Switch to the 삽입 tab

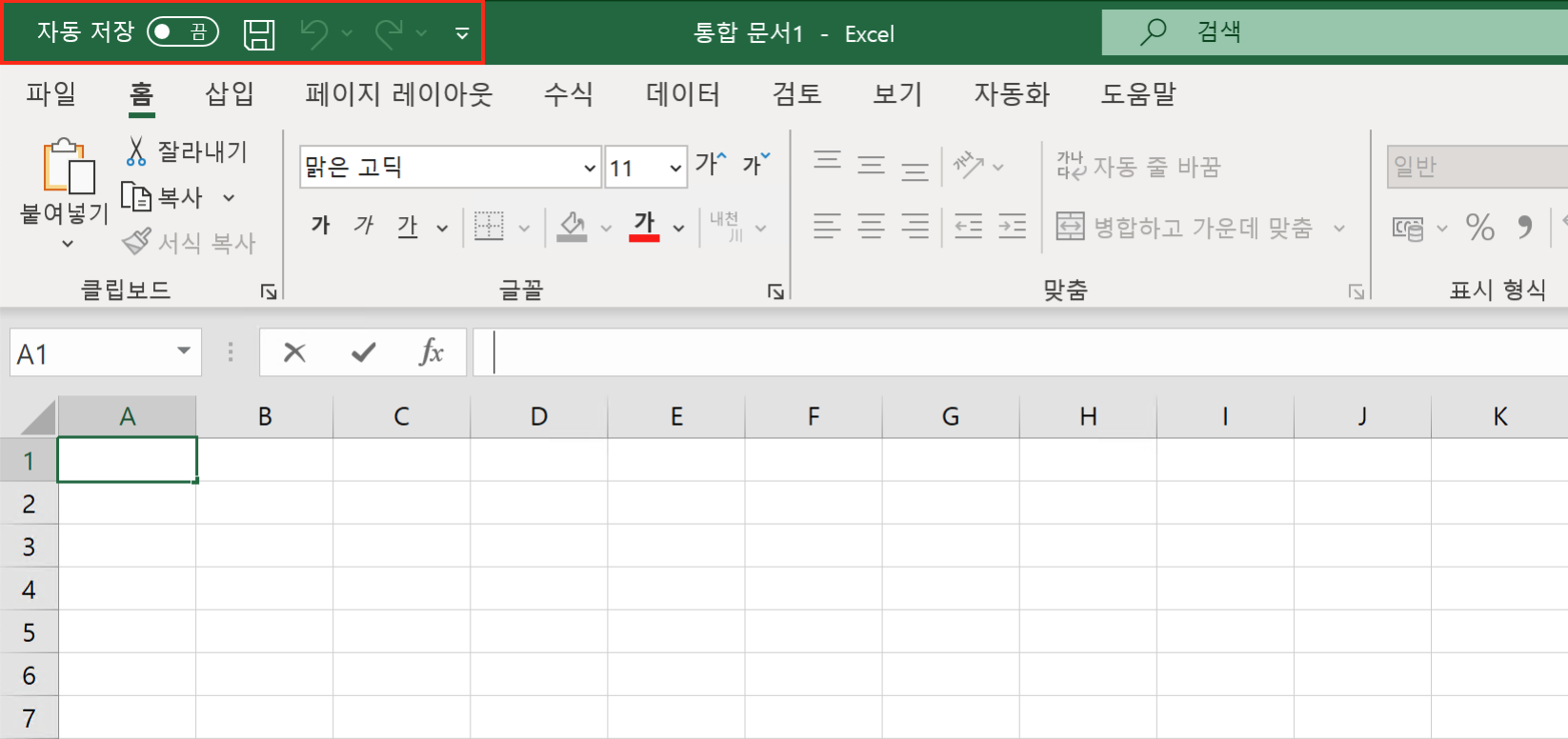(x=230, y=93)
